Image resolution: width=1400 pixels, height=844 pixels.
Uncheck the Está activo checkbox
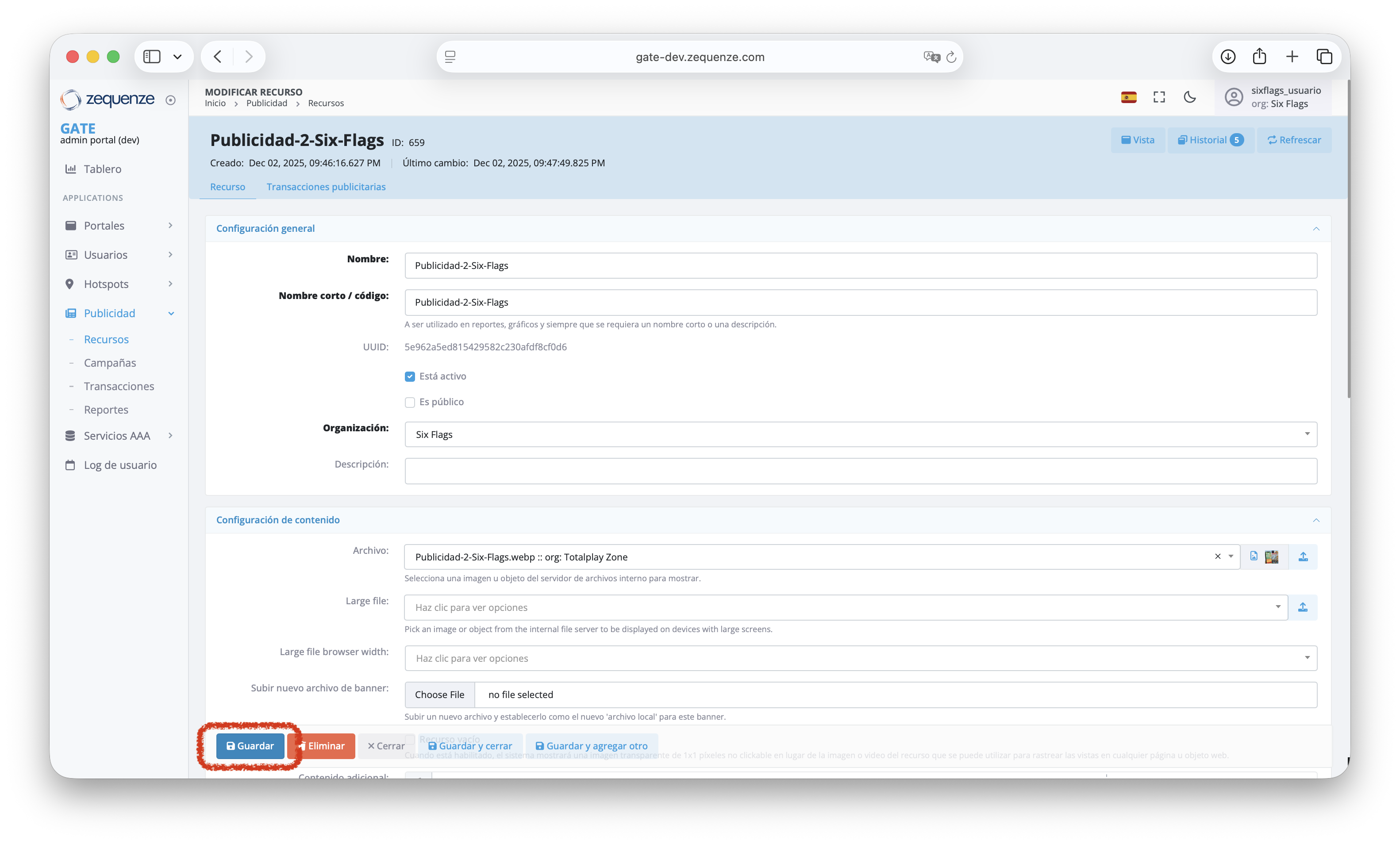(x=410, y=376)
